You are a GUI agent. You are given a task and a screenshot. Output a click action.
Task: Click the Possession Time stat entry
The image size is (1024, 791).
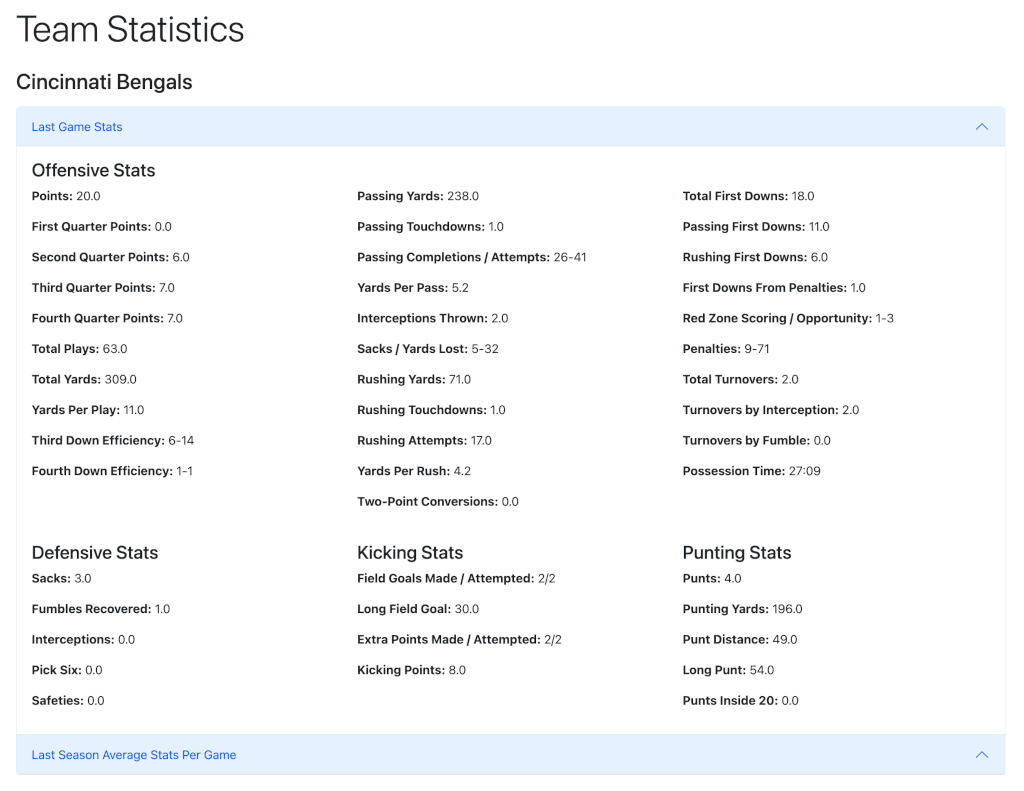752,470
